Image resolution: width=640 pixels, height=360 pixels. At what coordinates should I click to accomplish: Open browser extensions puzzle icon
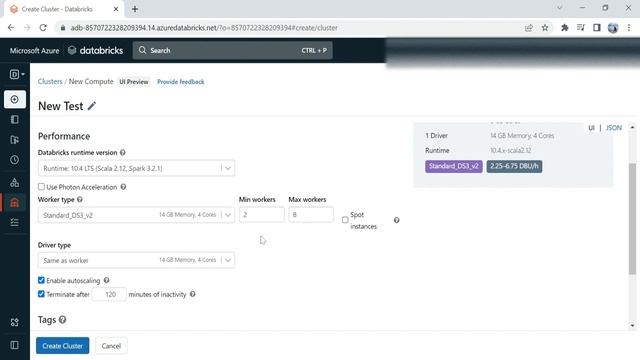coord(565,28)
